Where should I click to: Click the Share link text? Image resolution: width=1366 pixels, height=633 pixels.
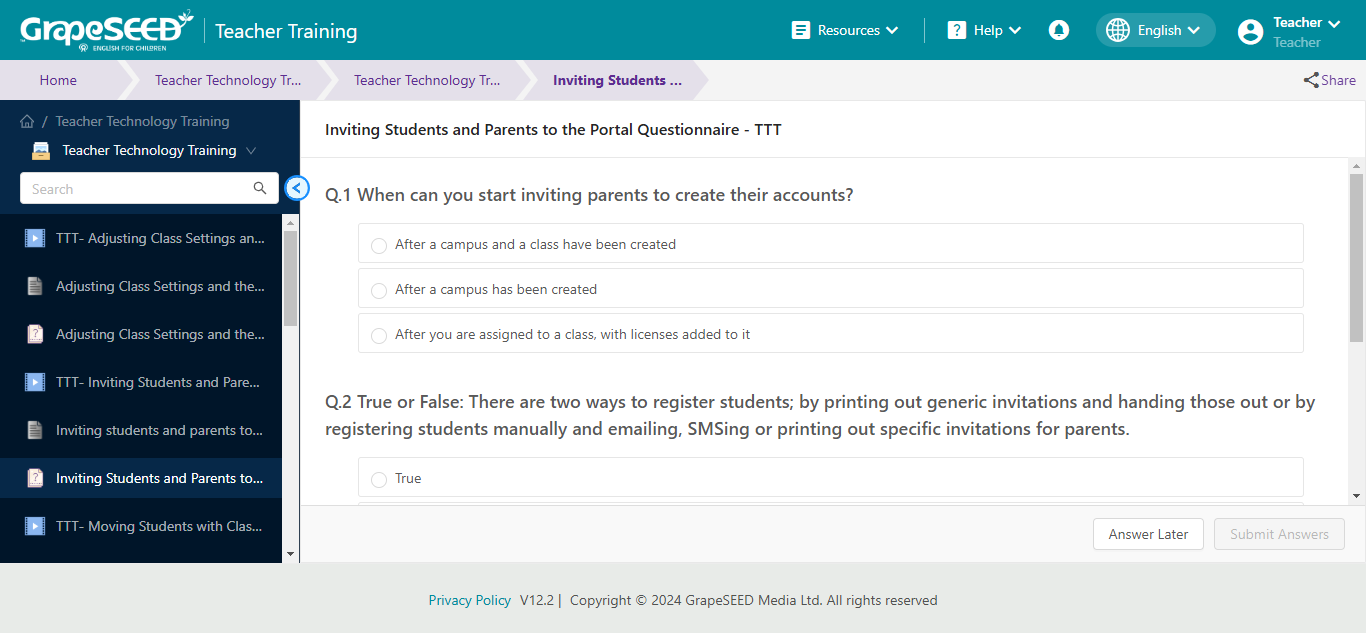point(1338,80)
